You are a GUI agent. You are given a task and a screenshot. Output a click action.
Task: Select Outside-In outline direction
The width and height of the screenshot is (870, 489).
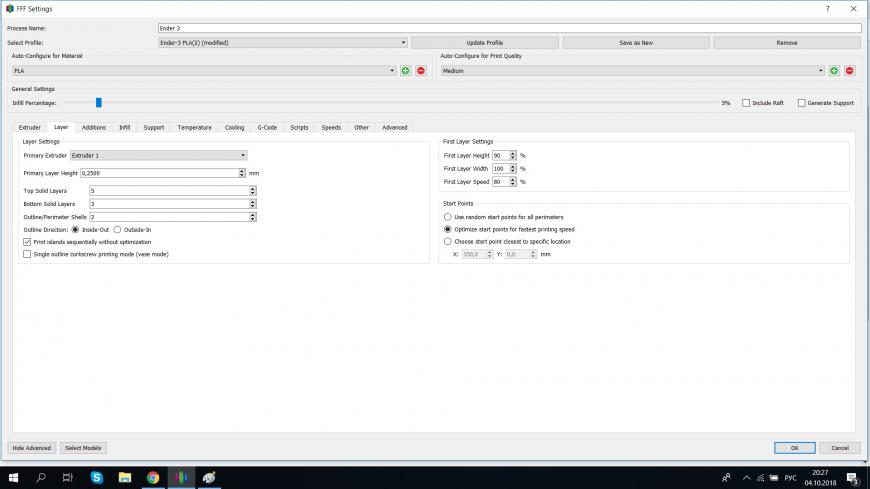pyautogui.click(x=118, y=230)
